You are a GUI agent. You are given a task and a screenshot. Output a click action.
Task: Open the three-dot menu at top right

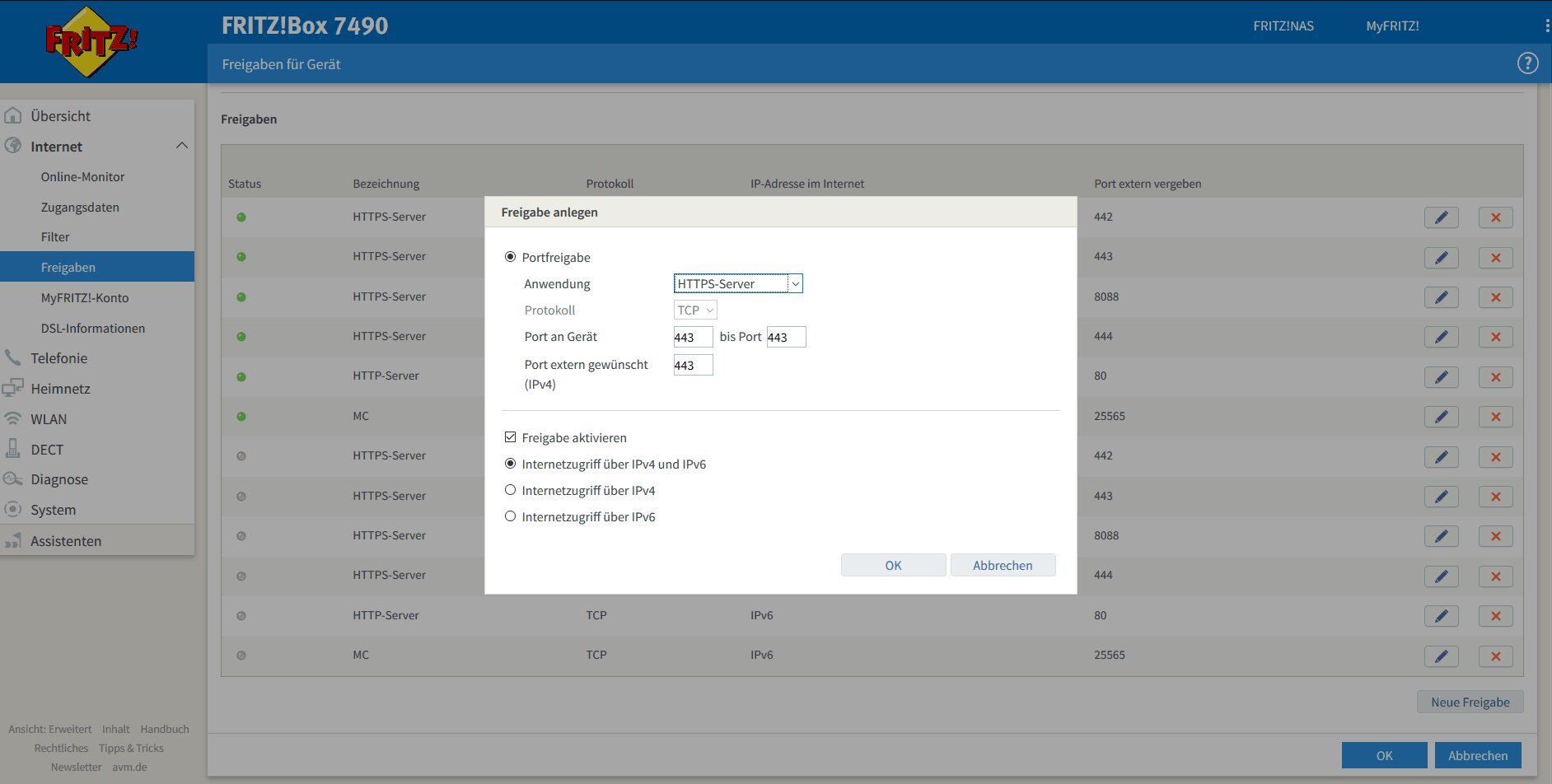(x=1547, y=26)
